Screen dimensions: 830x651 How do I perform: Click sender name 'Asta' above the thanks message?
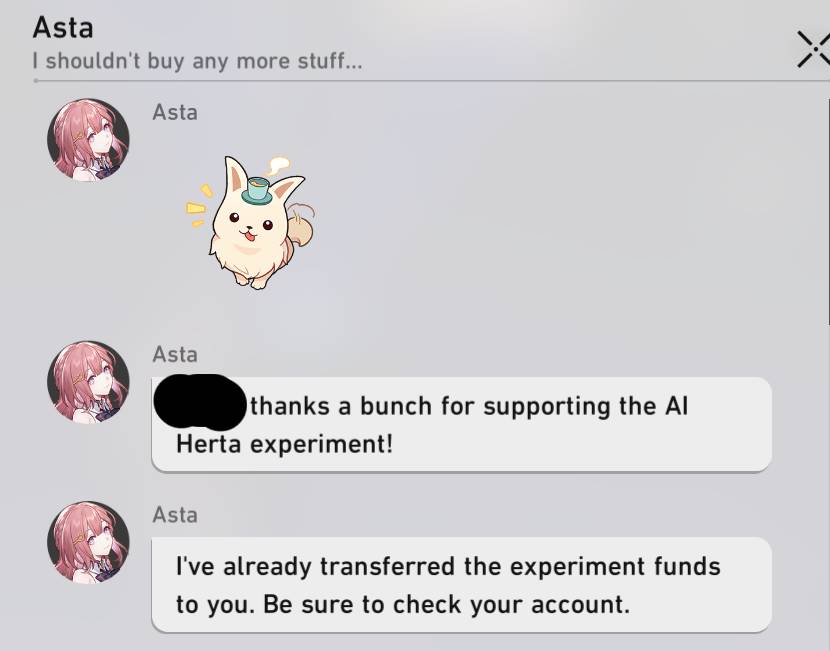(175, 355)
